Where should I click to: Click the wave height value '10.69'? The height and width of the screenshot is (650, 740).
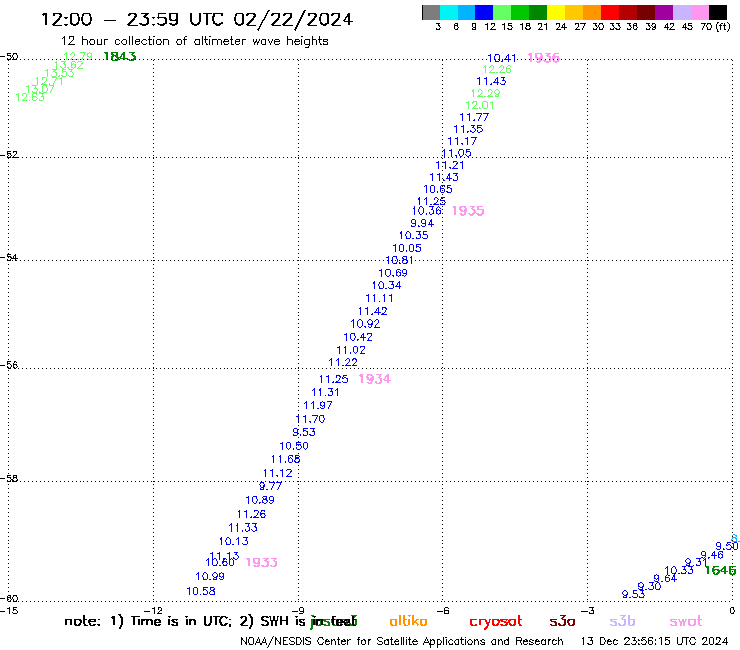(393, 273)
